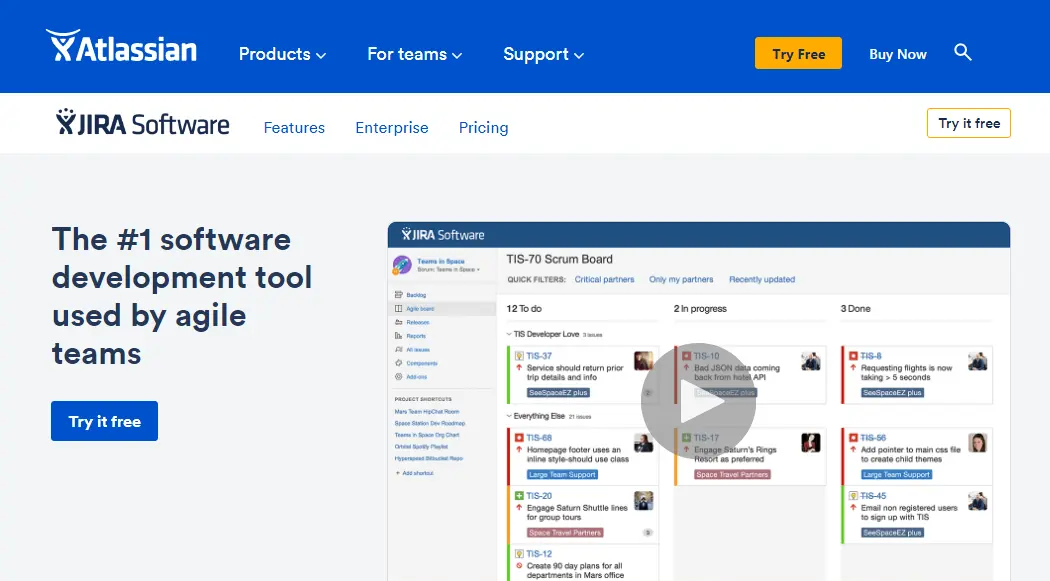Screen dimensions: 1050x581
Task: Open Orbital Spotify Playlist shortcut
Action: (x=421, y=446)
